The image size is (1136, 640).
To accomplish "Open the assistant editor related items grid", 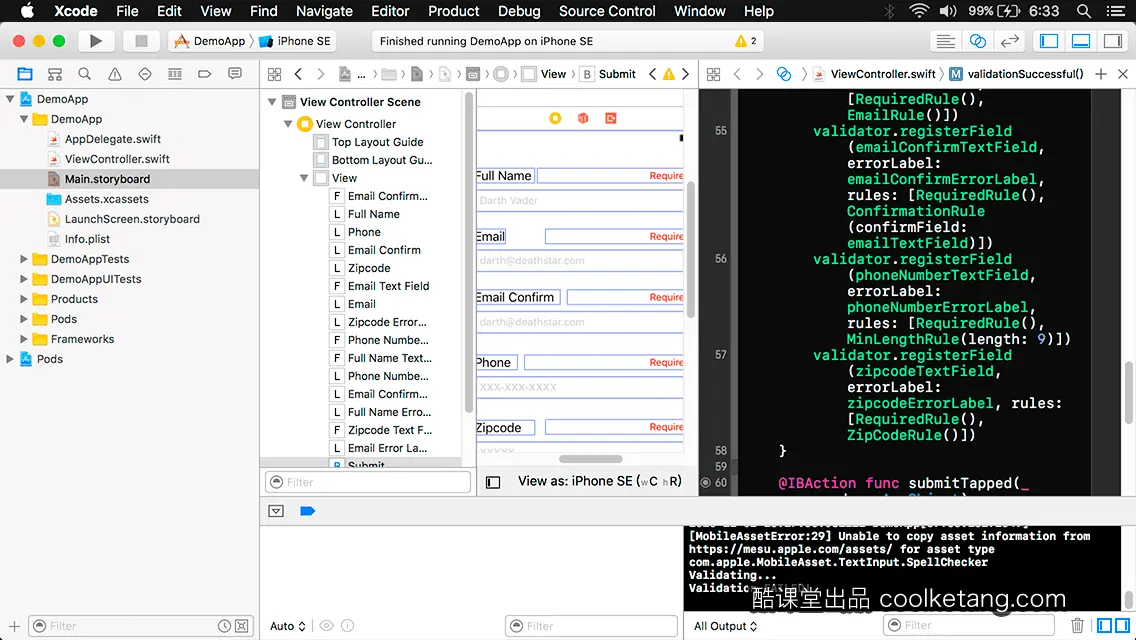I will [x=714, y=74].
